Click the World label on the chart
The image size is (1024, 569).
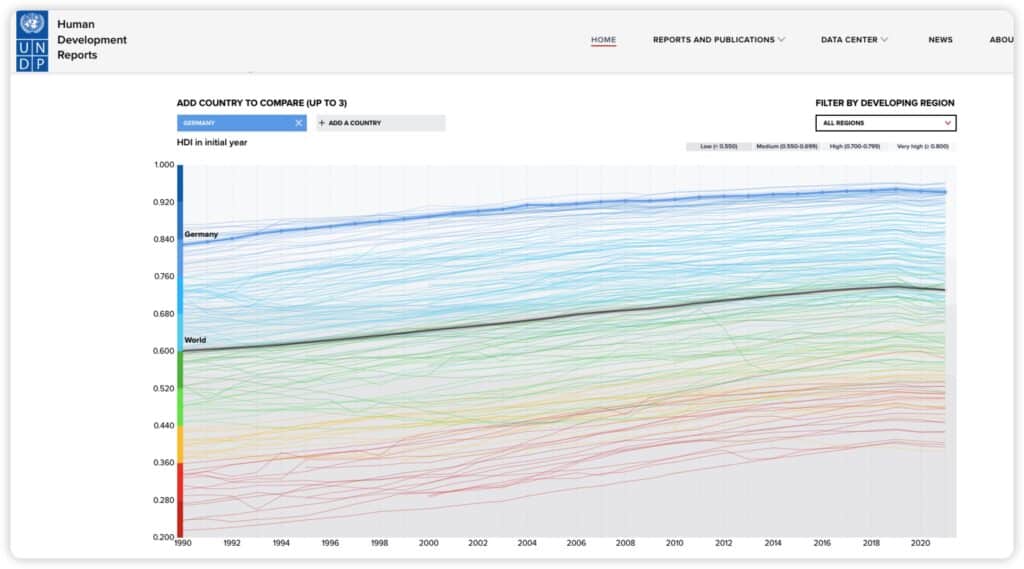coord(195,340)
